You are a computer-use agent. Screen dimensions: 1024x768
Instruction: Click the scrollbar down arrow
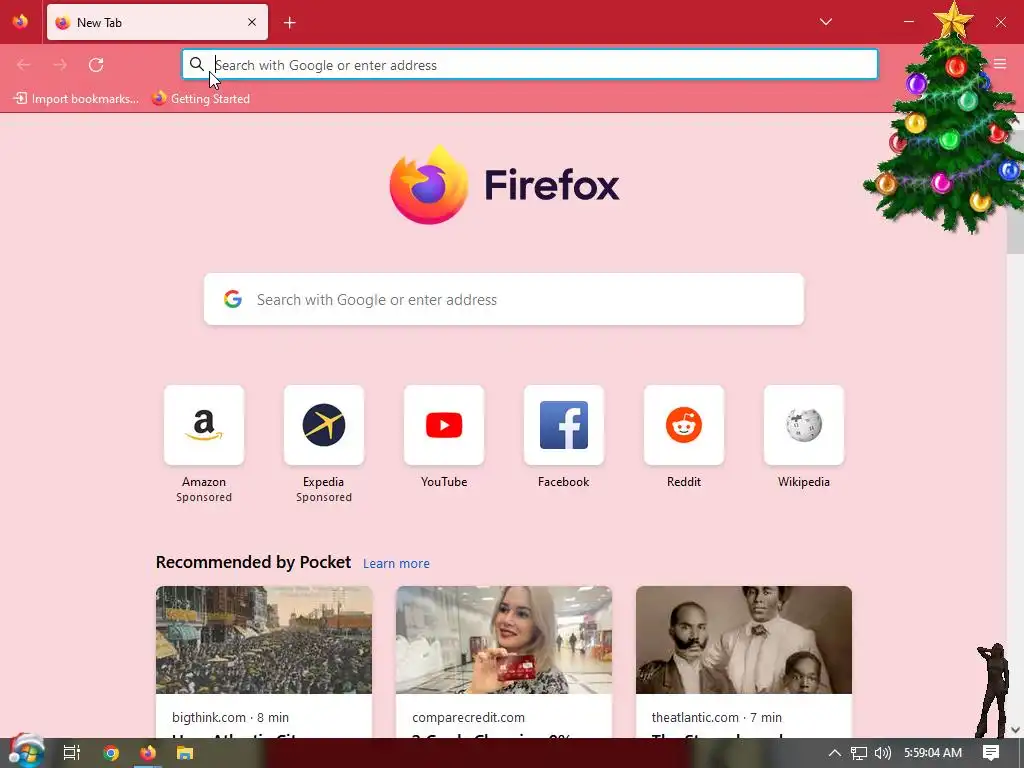[1015, 729]
